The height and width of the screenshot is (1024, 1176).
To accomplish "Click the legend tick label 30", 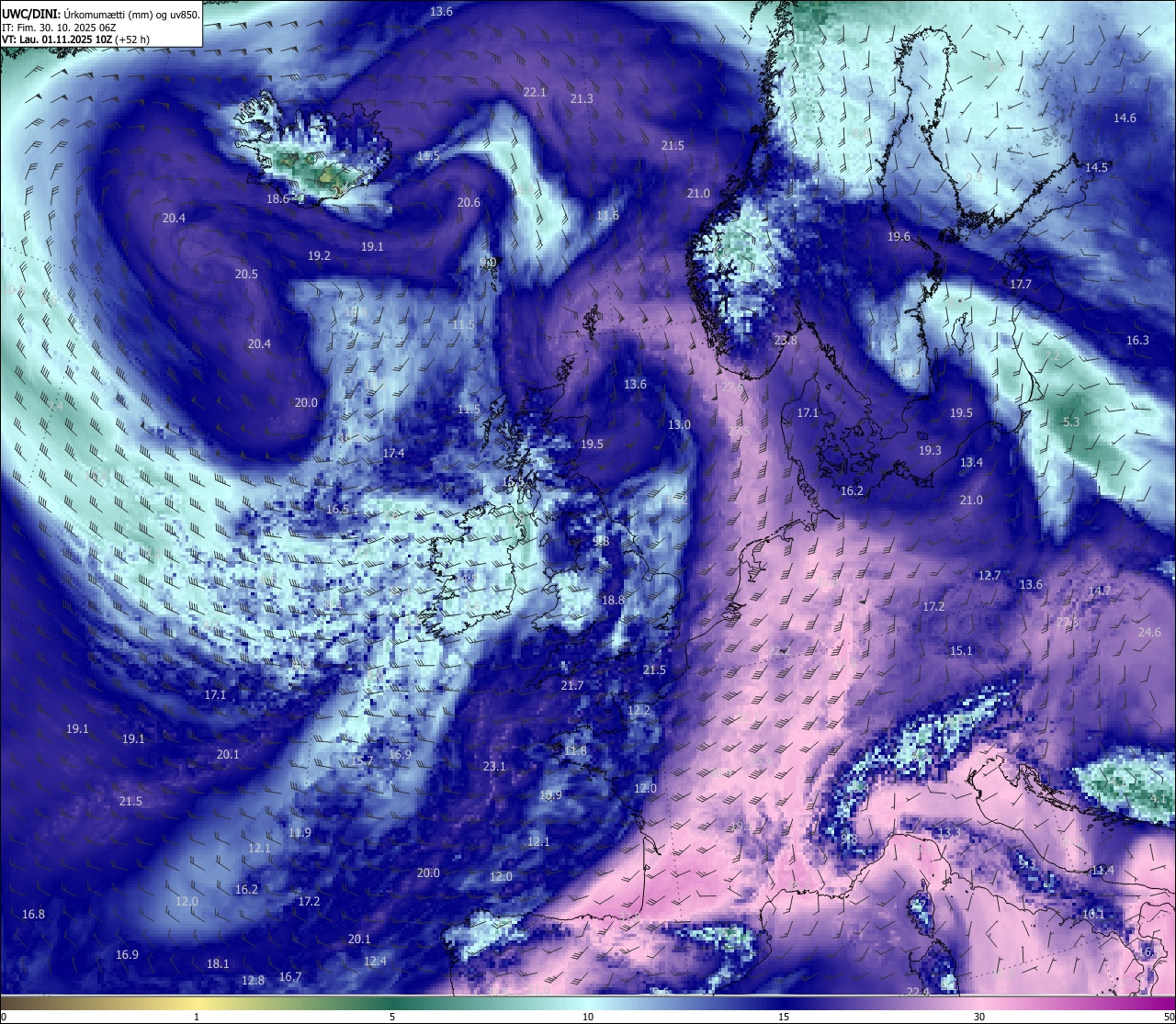I will [x=979, y=1017].
